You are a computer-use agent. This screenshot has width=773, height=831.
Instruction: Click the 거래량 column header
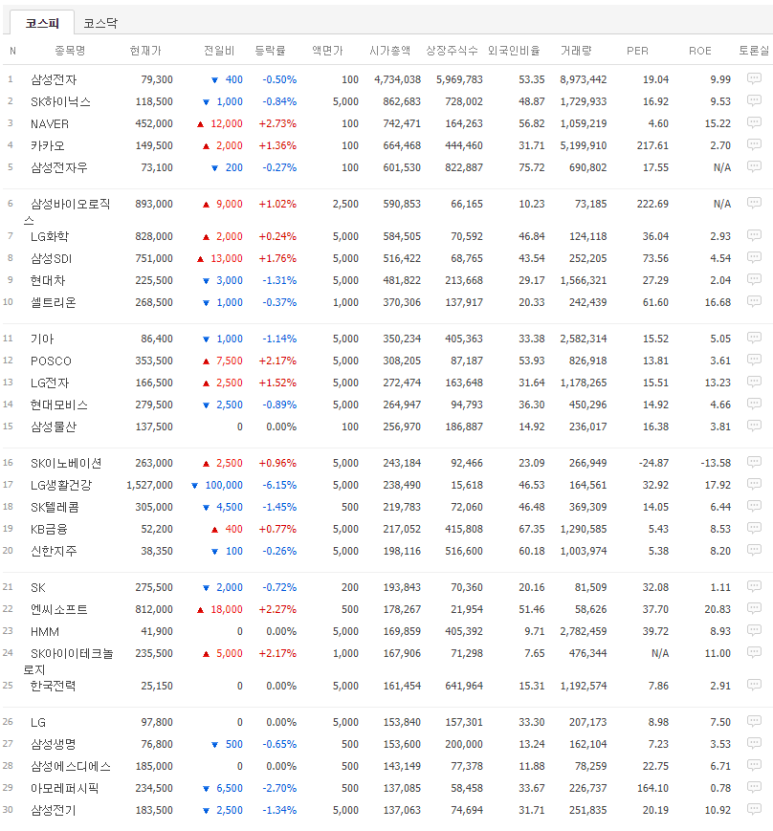pos(576,50)
